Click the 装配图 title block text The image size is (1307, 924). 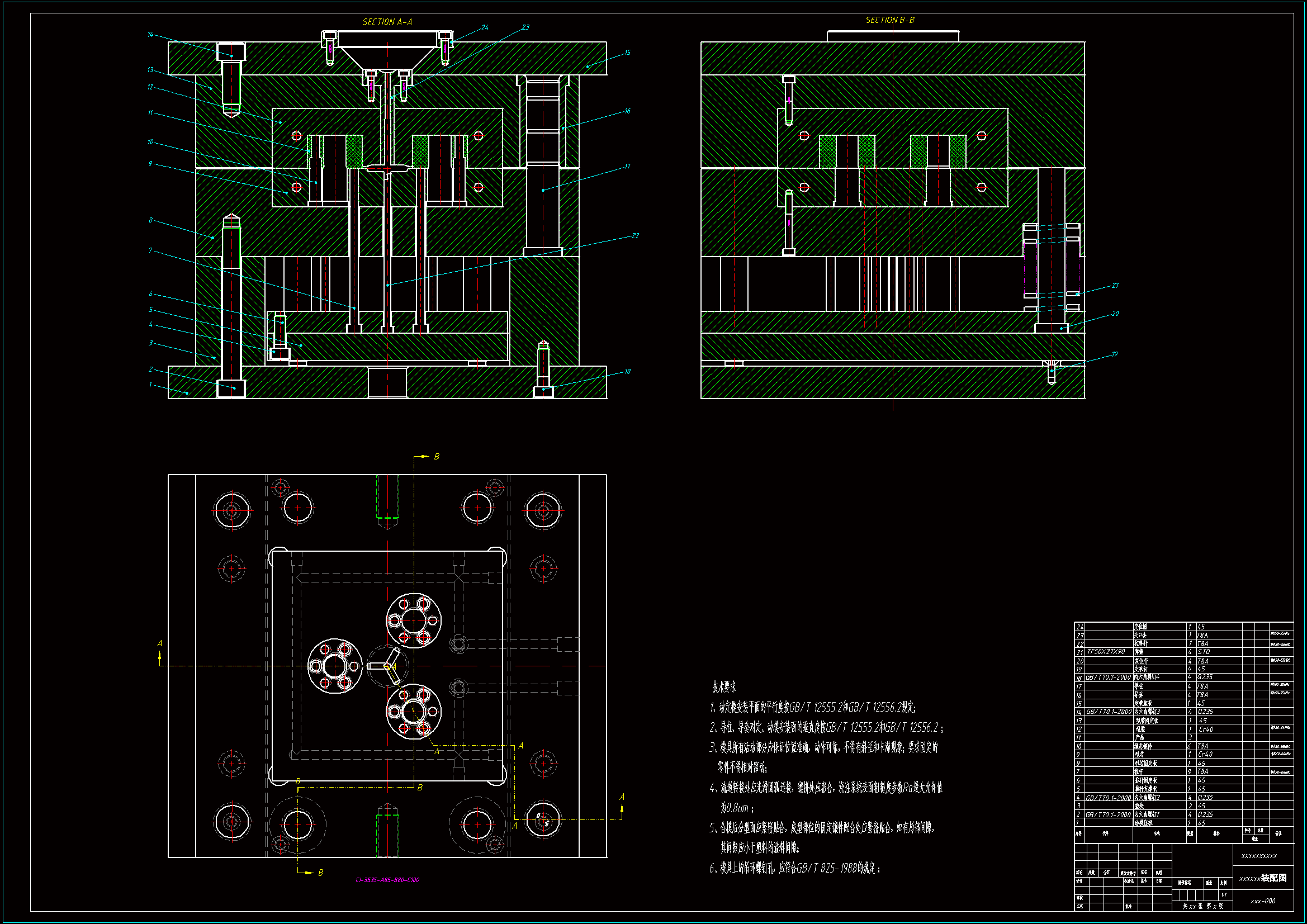point(1273,878)
